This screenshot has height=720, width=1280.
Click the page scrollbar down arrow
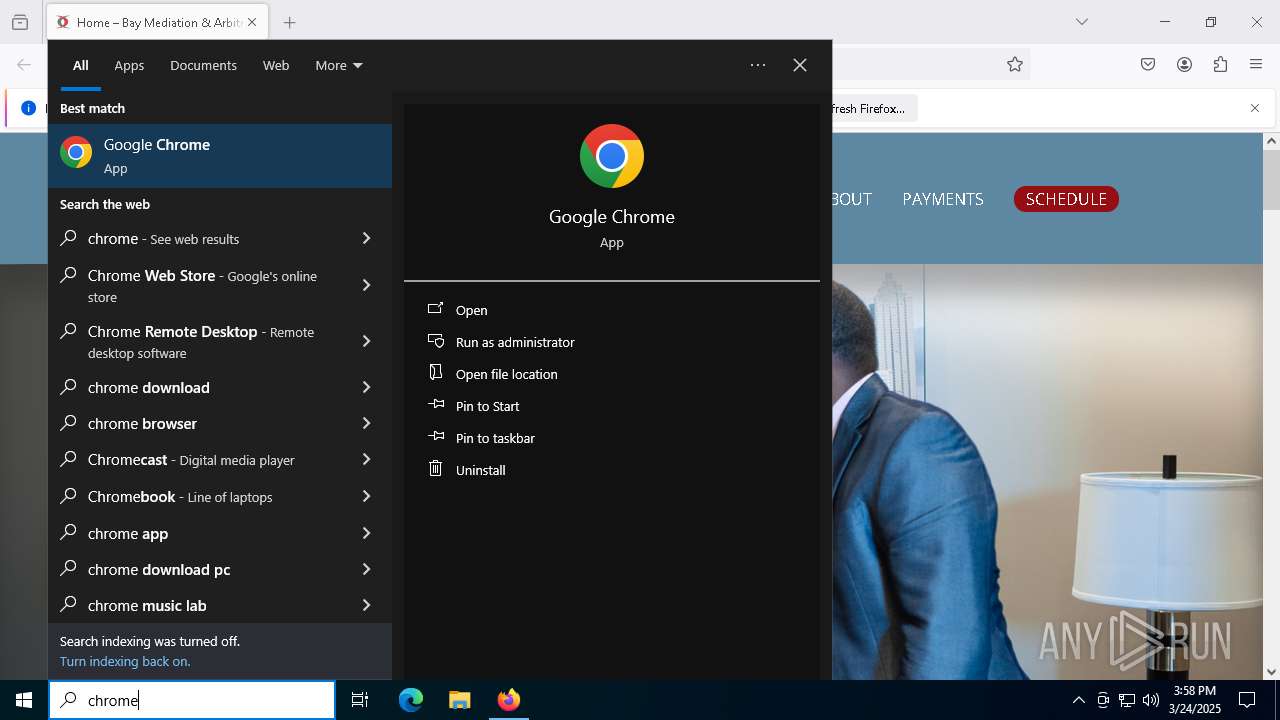[1271, 671]
